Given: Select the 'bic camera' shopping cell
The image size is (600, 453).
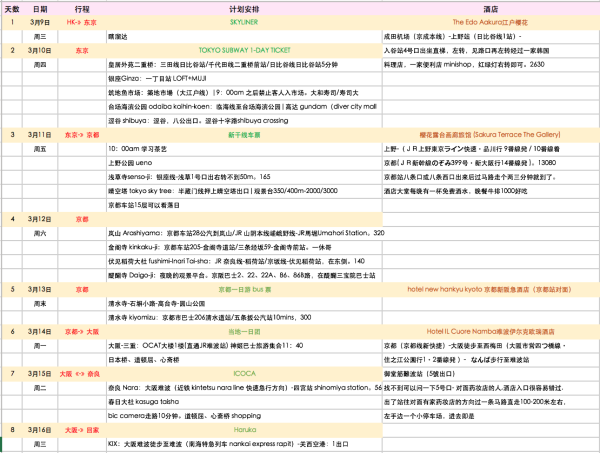Looking at the screenshot, I should [244, 416].
